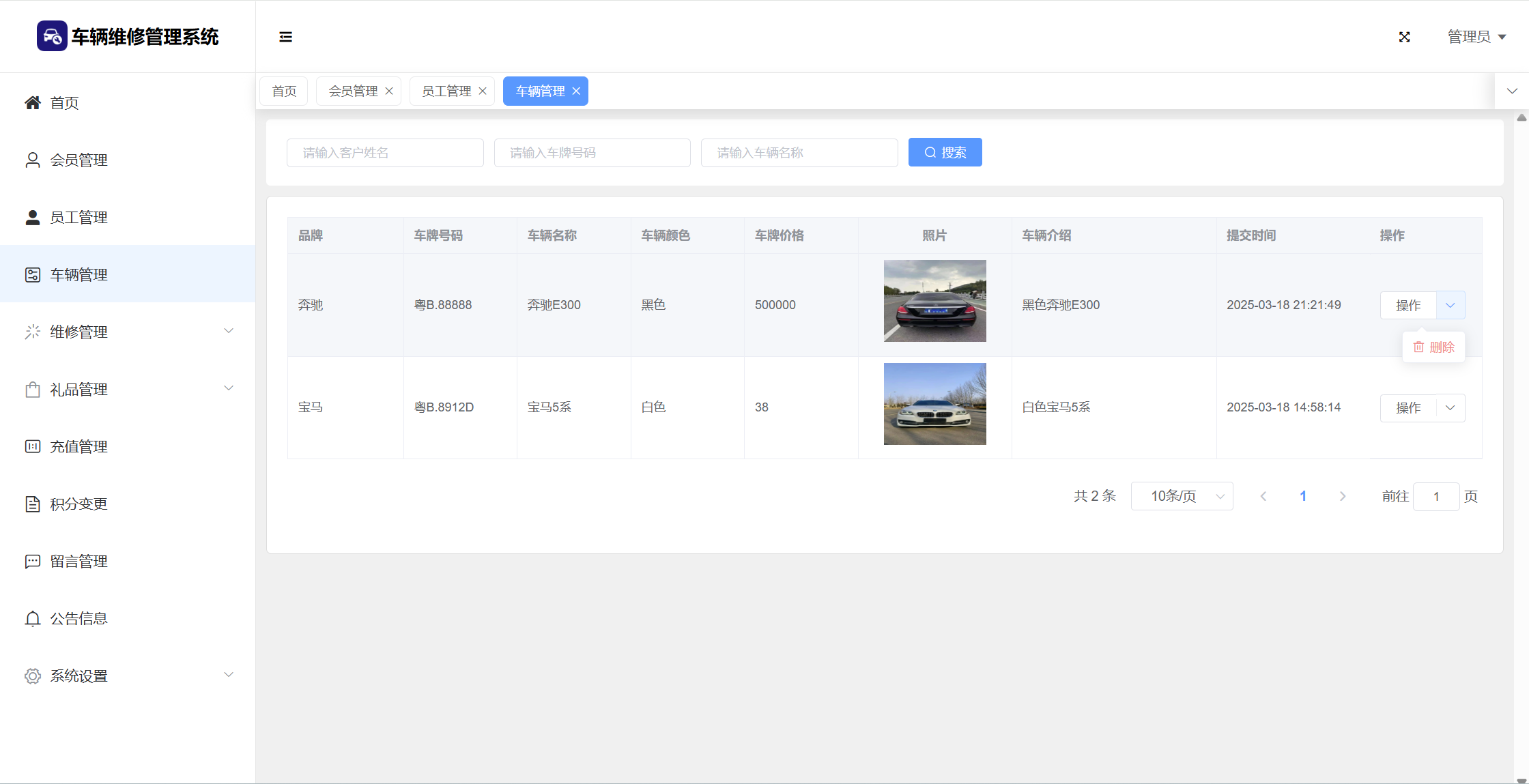Open 留言管理 in the sidebar
1529x784 pixels.
[x=78, y=562]
